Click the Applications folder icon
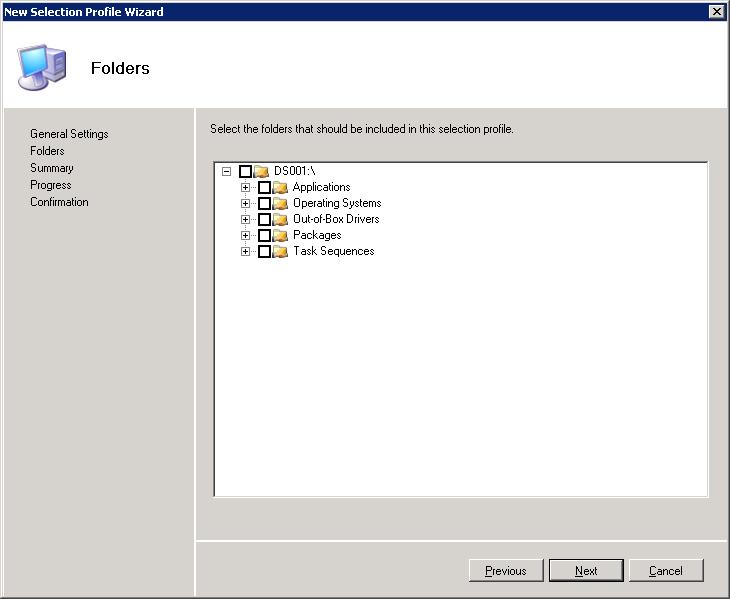 [x=281, y=188]
